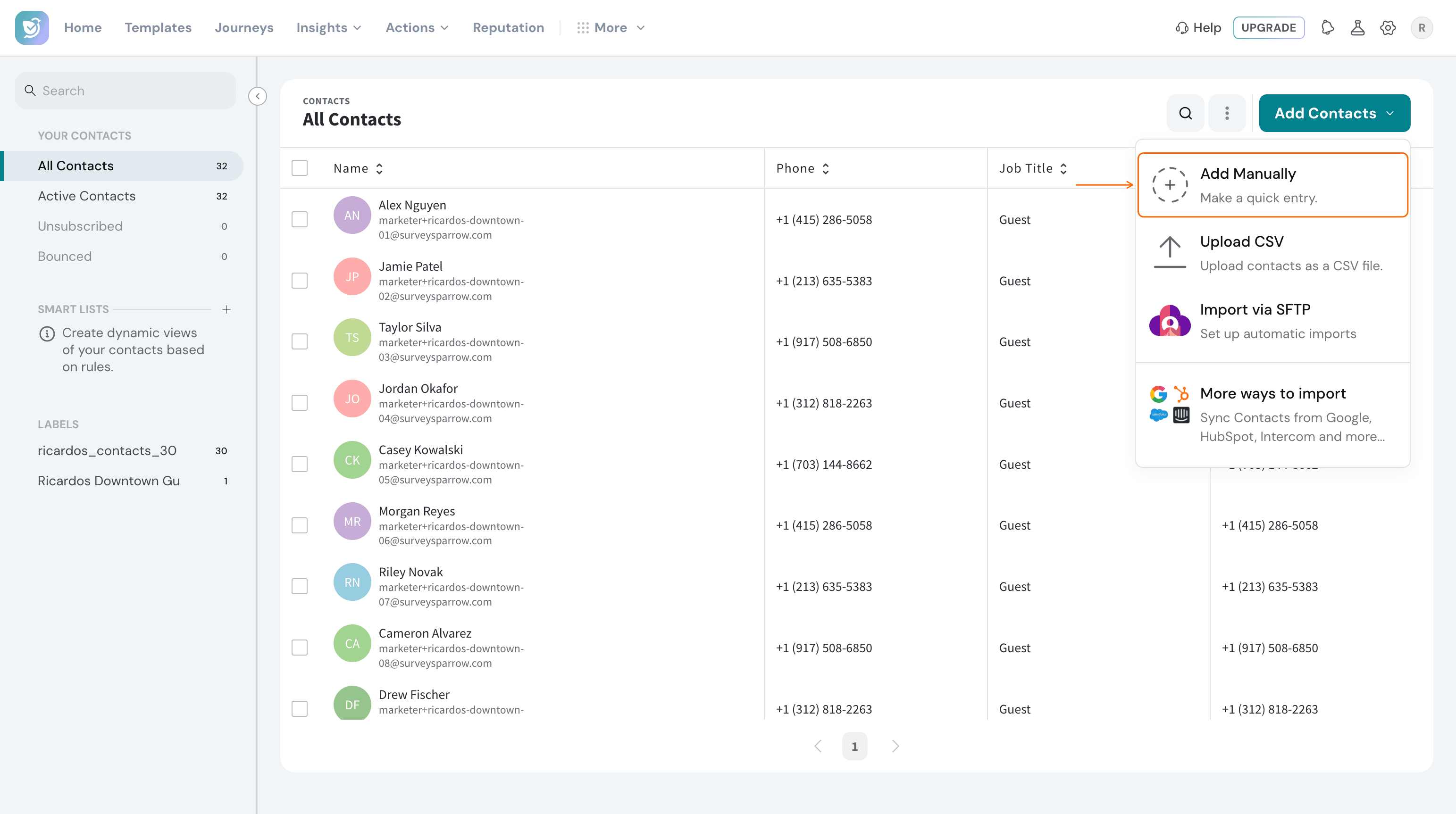Select the Jamie Patel row checkbox

coord(300,280)
